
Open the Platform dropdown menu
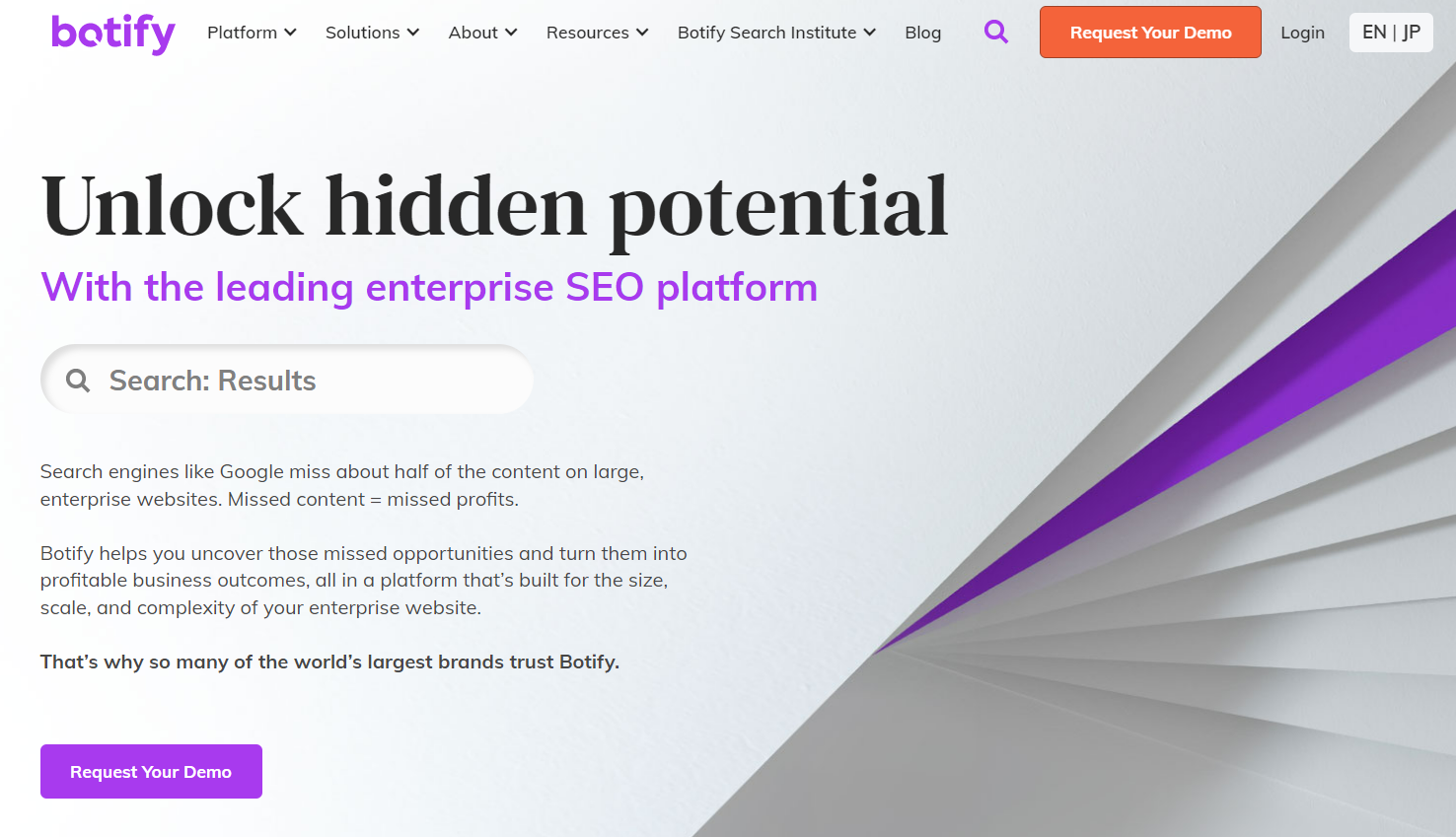242,32
